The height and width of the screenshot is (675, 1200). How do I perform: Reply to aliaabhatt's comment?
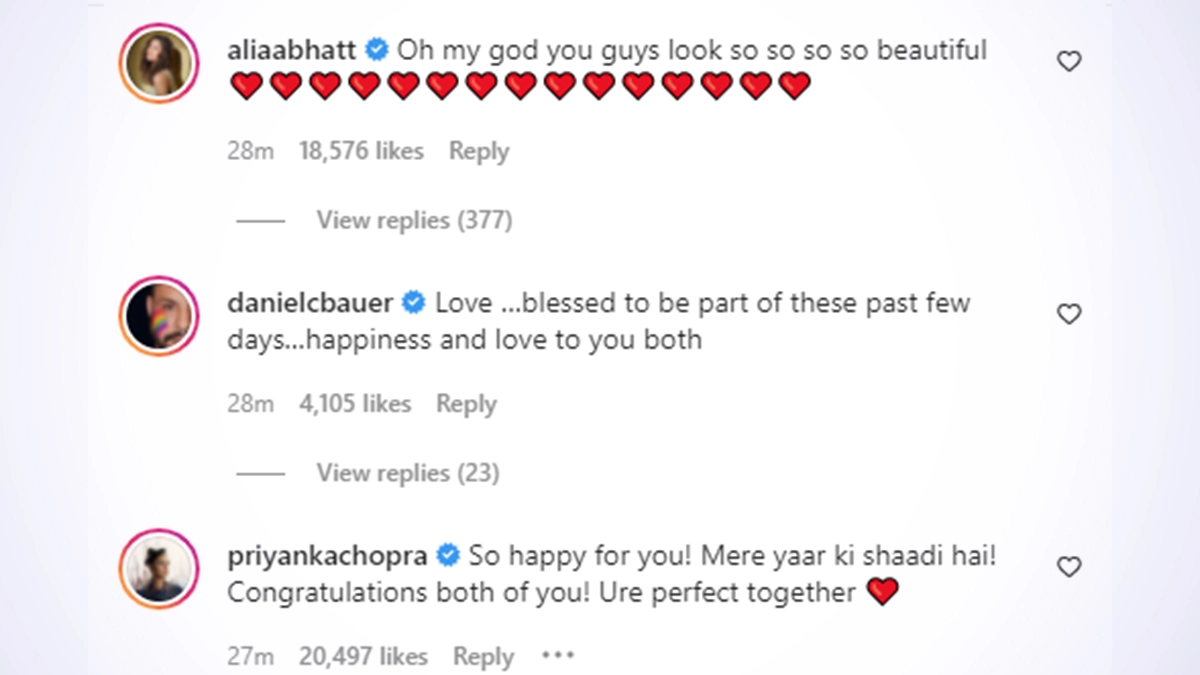click(479, 151)
